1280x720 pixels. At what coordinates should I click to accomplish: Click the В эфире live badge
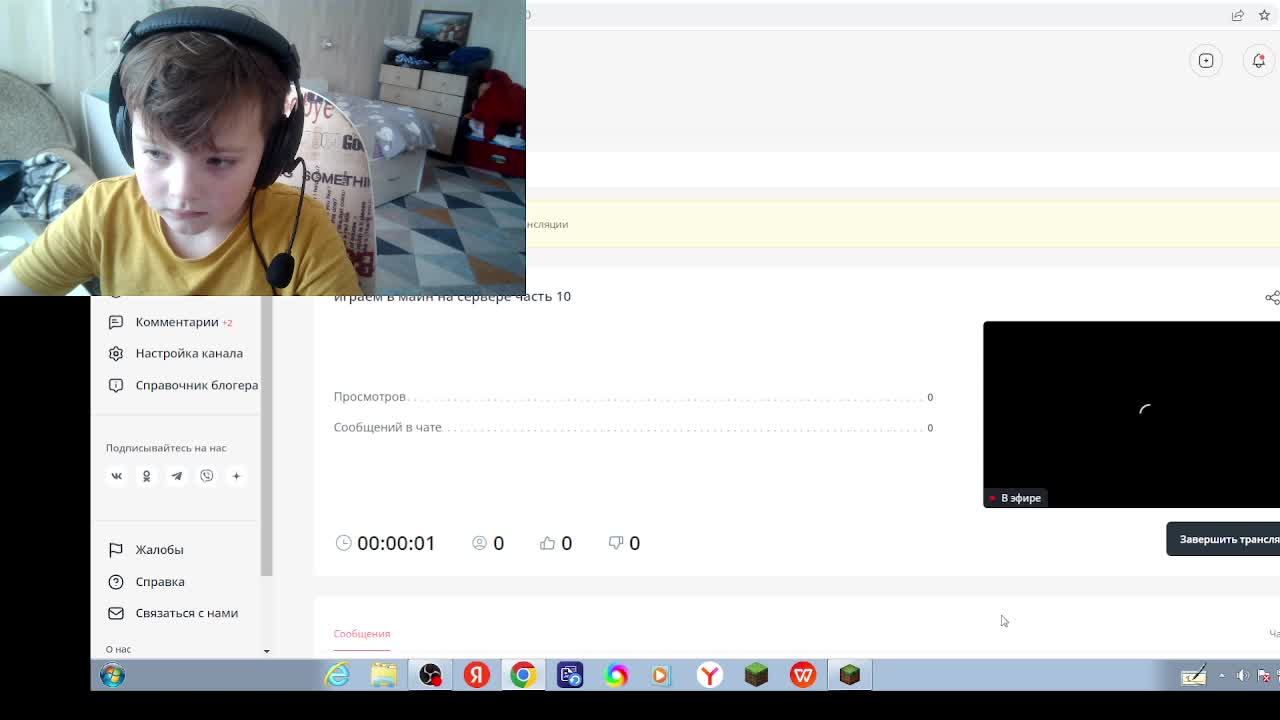(1015, 498)
